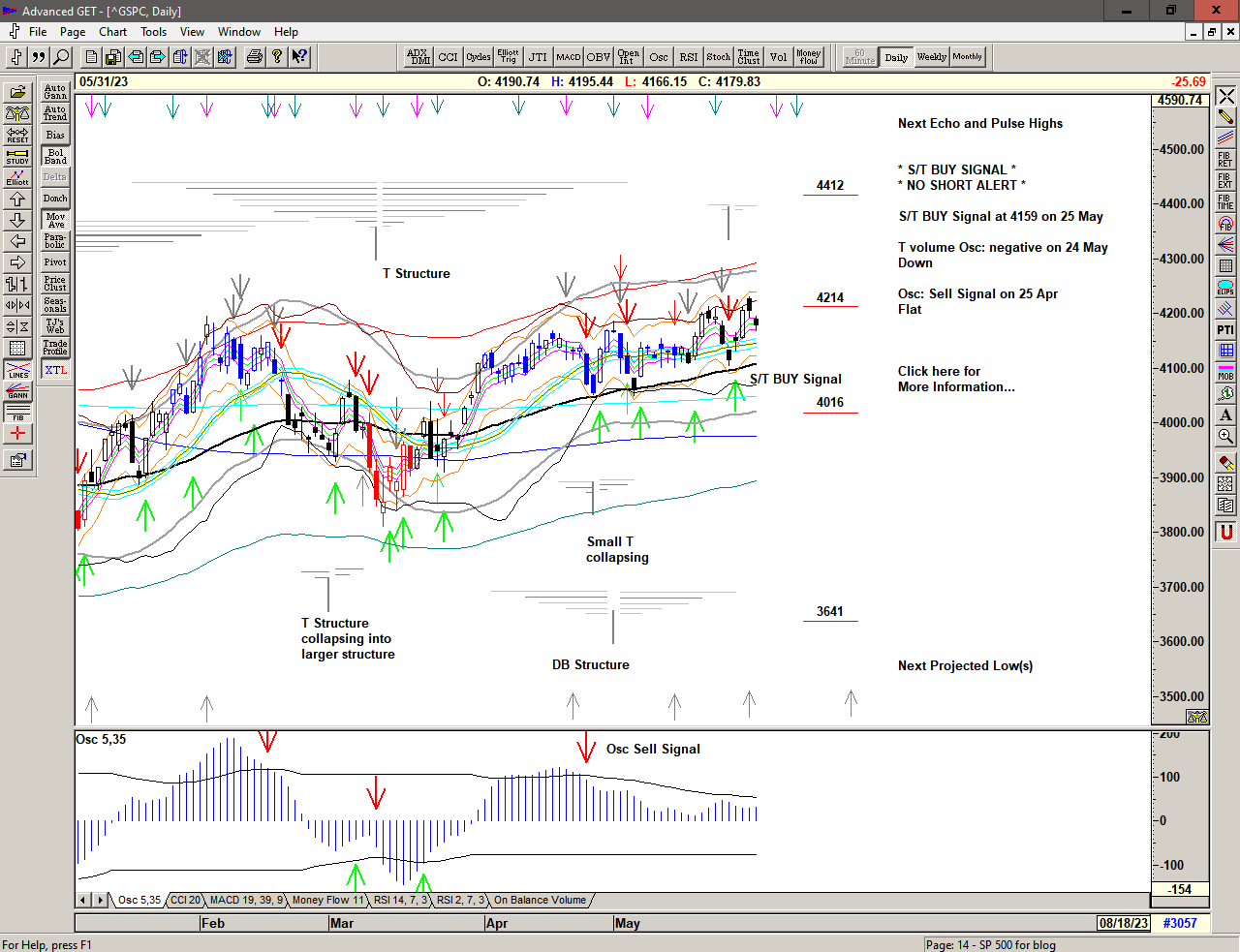The width and height of the screenshot is (1240, 952).
Task: Click the RSI indicator button
Action: pyautogui.click(x=688, y=57)
